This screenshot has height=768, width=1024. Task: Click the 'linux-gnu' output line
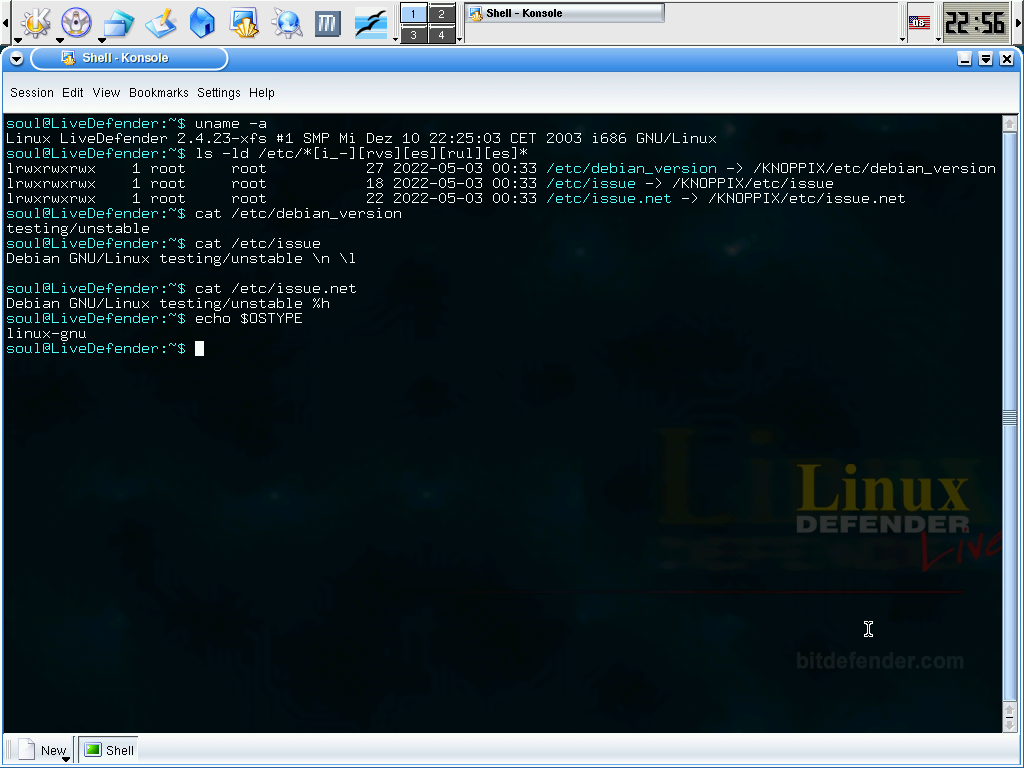tap(46, 334)
